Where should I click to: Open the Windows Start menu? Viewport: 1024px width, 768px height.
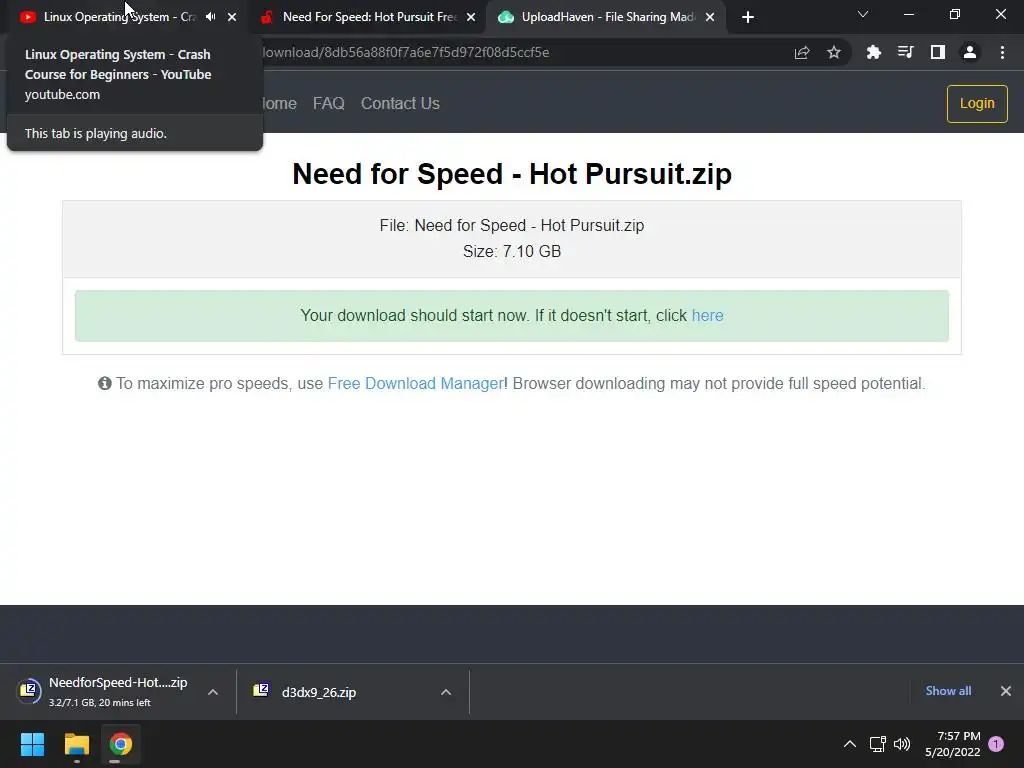coord(33,744)
